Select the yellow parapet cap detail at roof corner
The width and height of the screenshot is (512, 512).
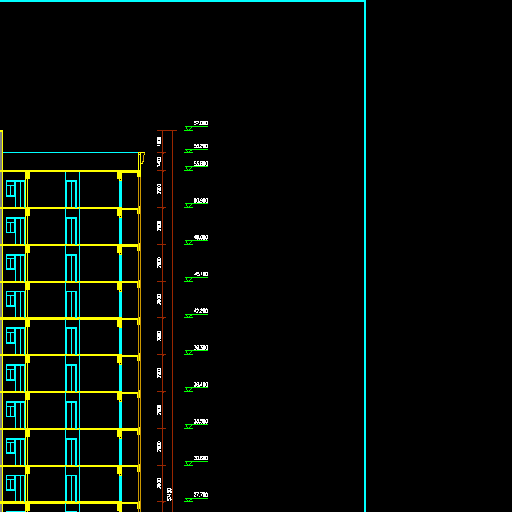(x=142, y=158)
